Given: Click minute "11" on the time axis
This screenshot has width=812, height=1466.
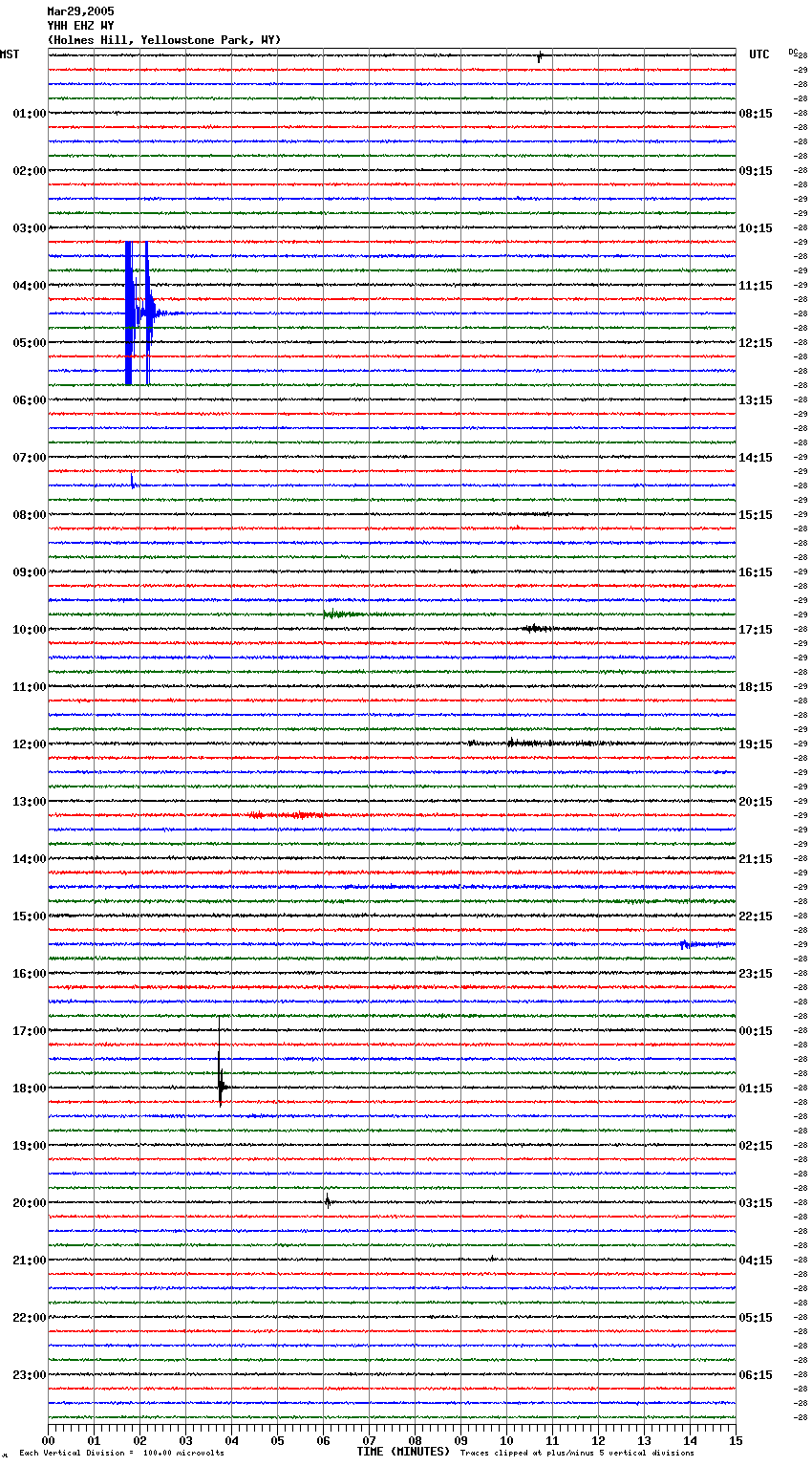Looking at the screenshot, I should pyautogui.click(x=552, y=1440).
